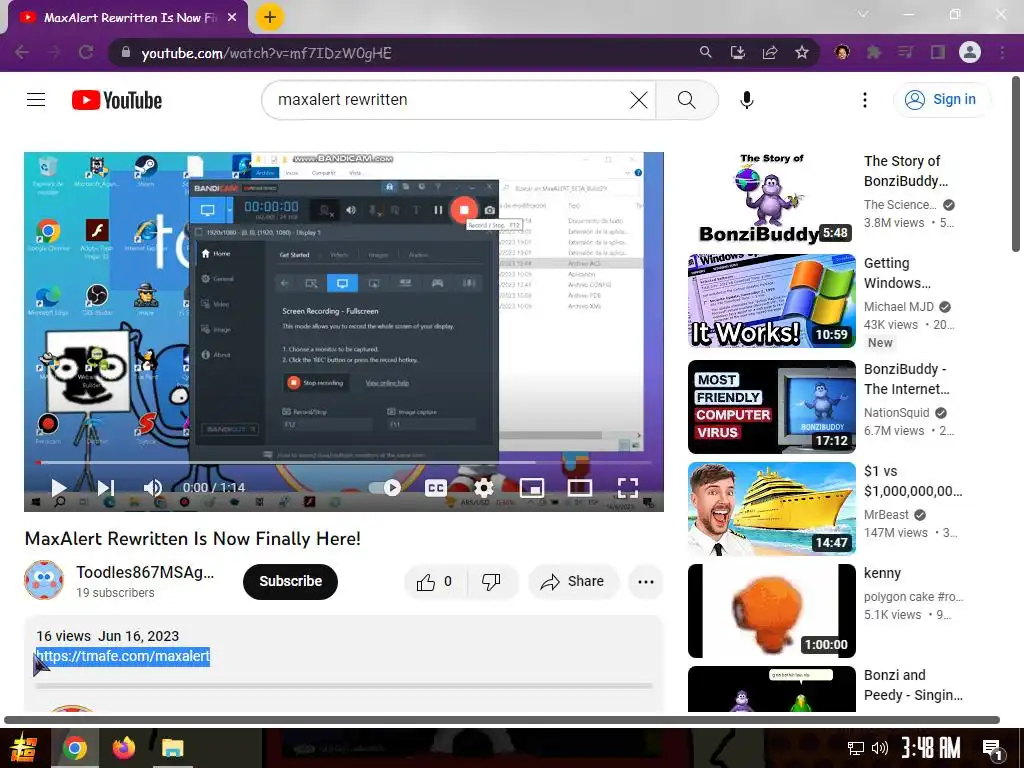Viewport: 1024px width, 768px height.
Task: Go back in browser history
Action: 22,52
